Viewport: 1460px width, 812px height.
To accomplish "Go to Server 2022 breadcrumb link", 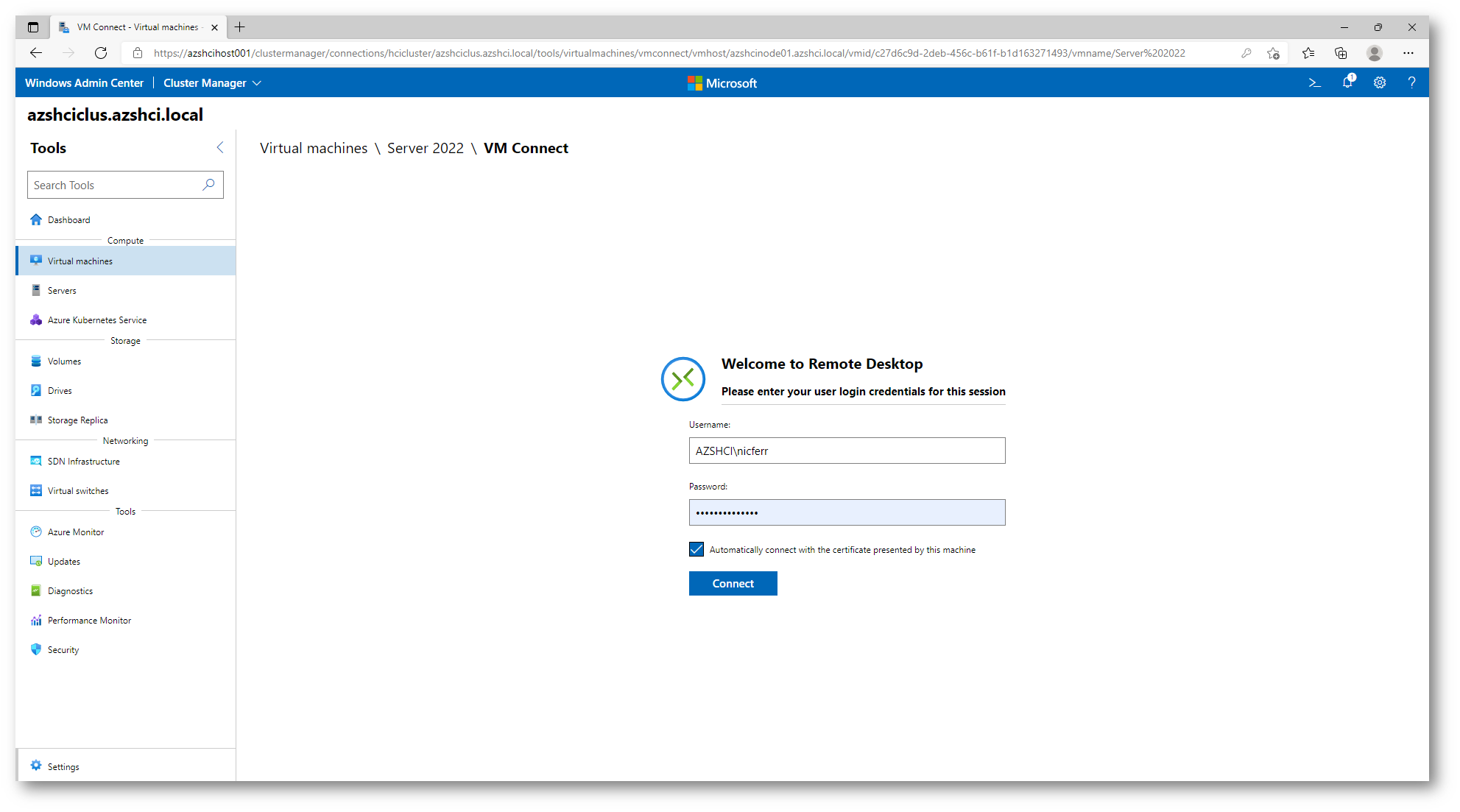I will 425,149.
